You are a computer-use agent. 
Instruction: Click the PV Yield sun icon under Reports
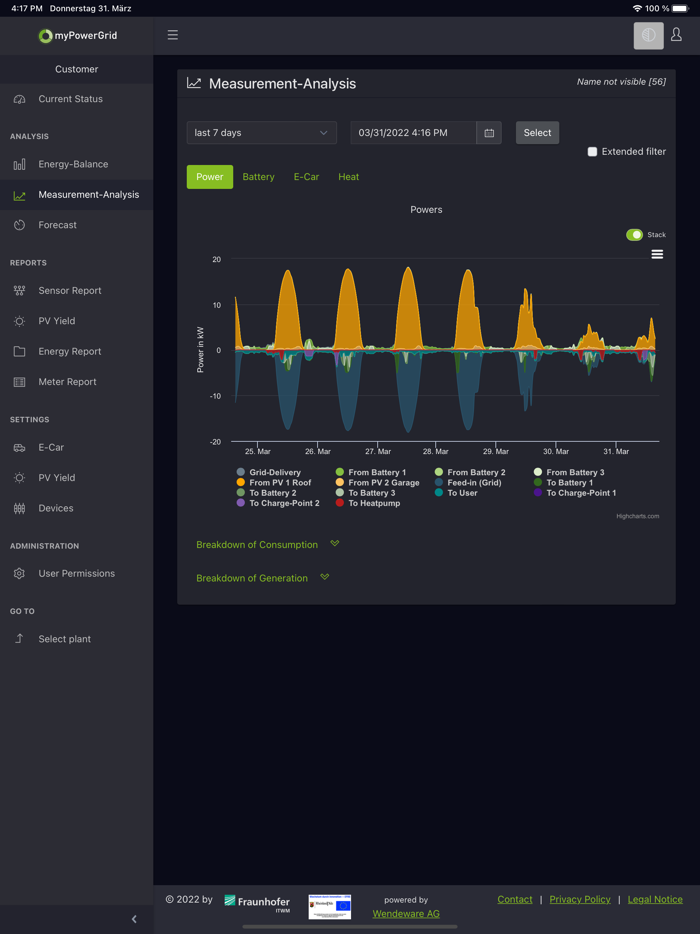pyautogui.click(x=20, y=320)
